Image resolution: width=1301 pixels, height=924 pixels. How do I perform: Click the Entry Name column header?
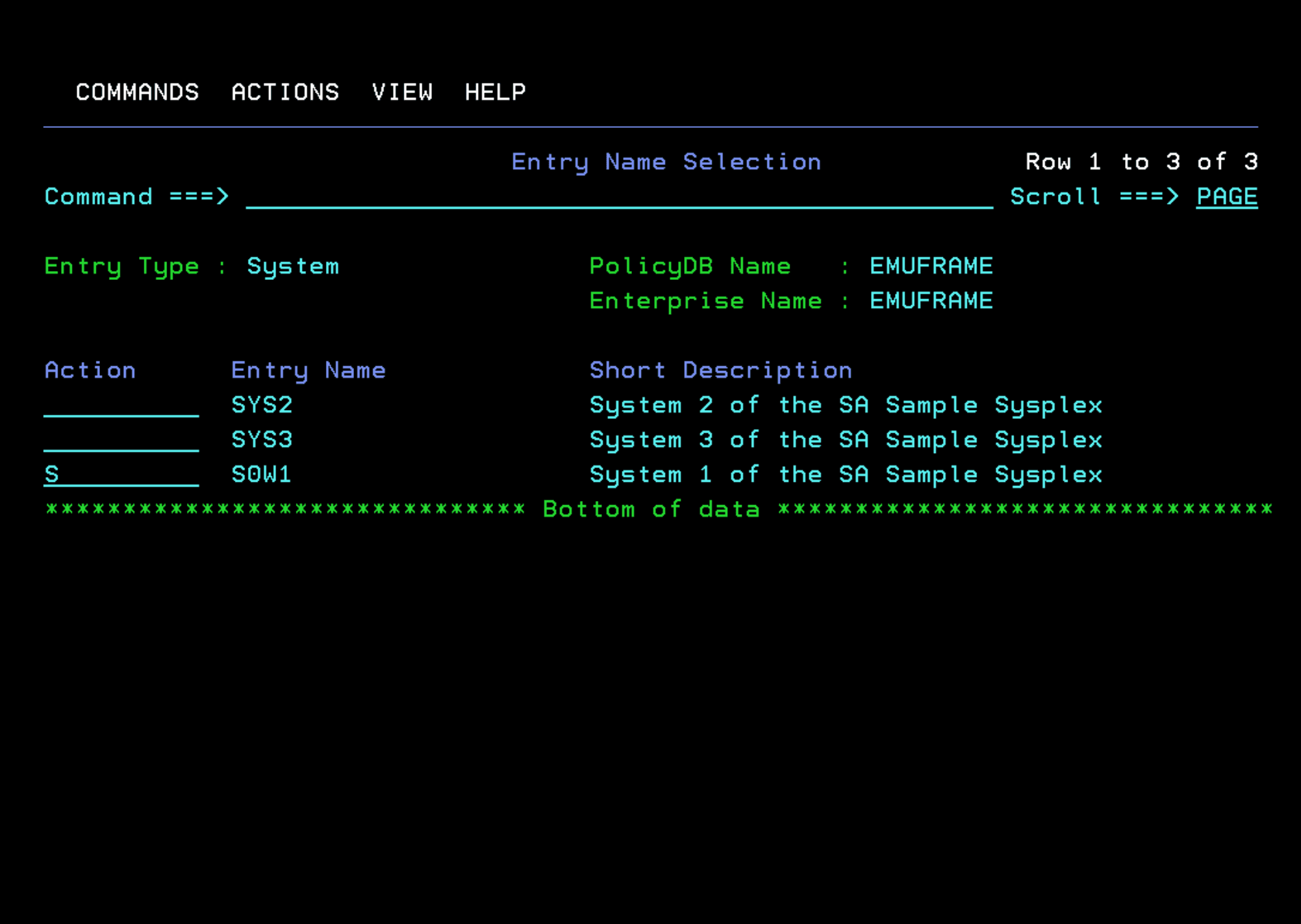tap(308, 370)
